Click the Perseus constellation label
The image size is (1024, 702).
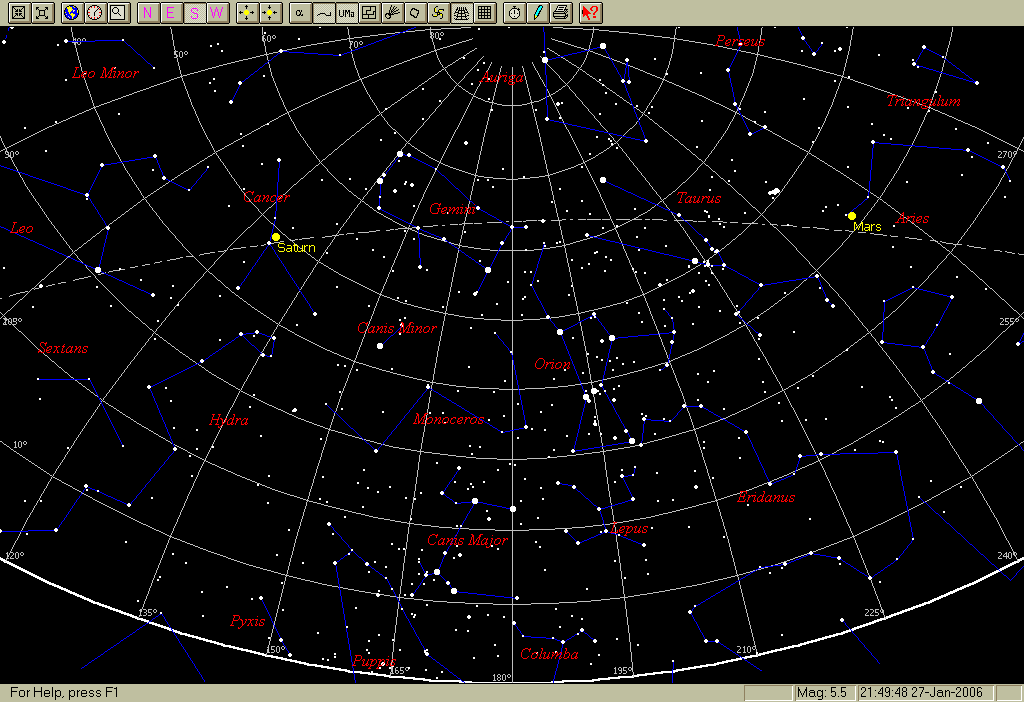coord(740,41)
